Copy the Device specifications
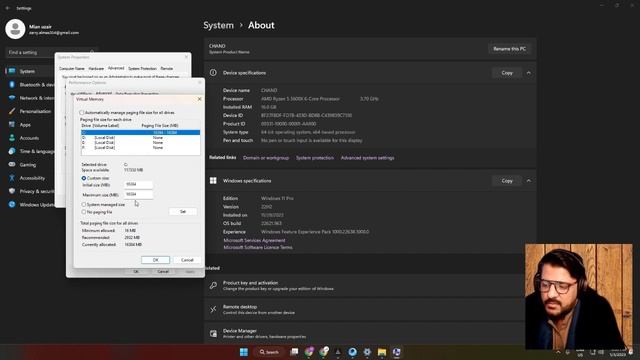Screen dimensions: 640x360 point(507,73)
